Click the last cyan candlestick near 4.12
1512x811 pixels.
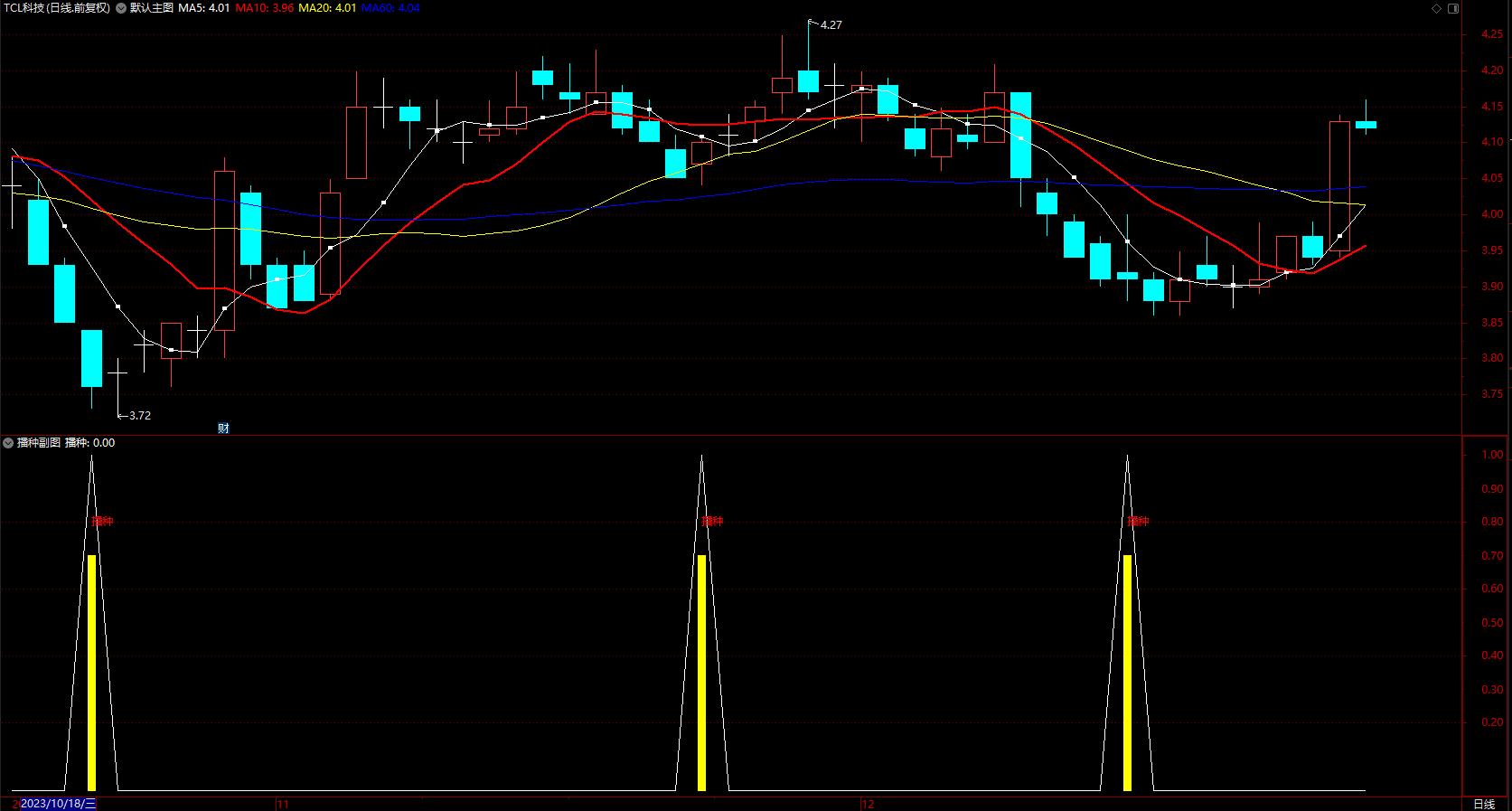click(1366, 125)
